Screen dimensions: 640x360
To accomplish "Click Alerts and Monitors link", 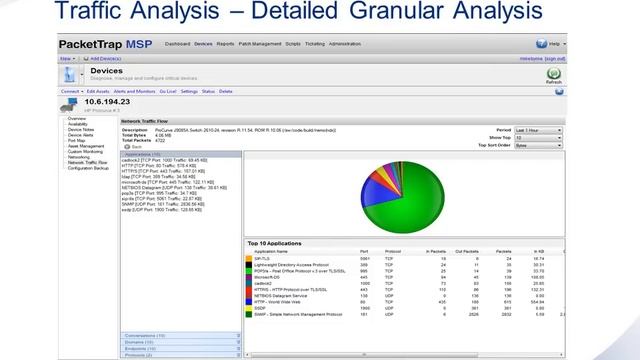I will click(x=134, y=91).
